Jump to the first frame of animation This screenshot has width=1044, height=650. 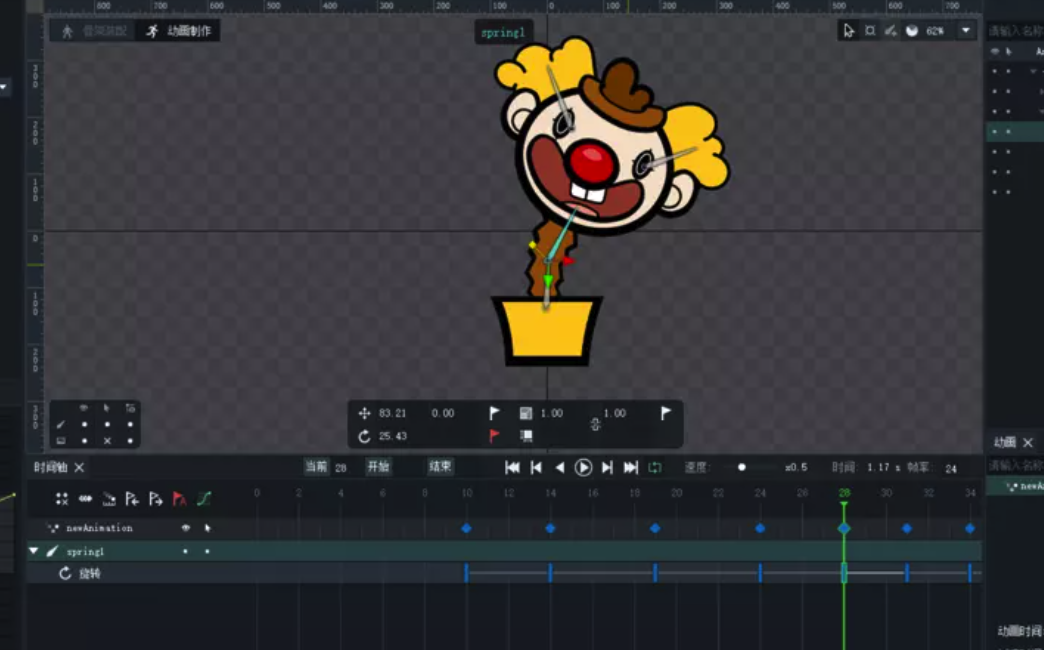(x=512, y=467)
